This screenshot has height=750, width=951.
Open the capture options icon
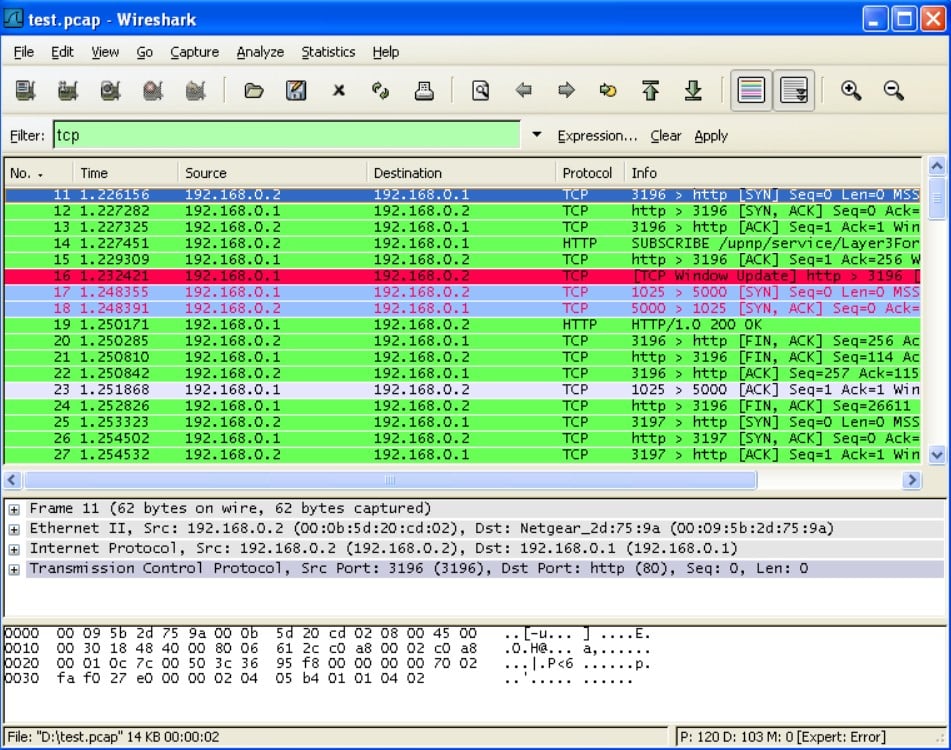(68, 91)
